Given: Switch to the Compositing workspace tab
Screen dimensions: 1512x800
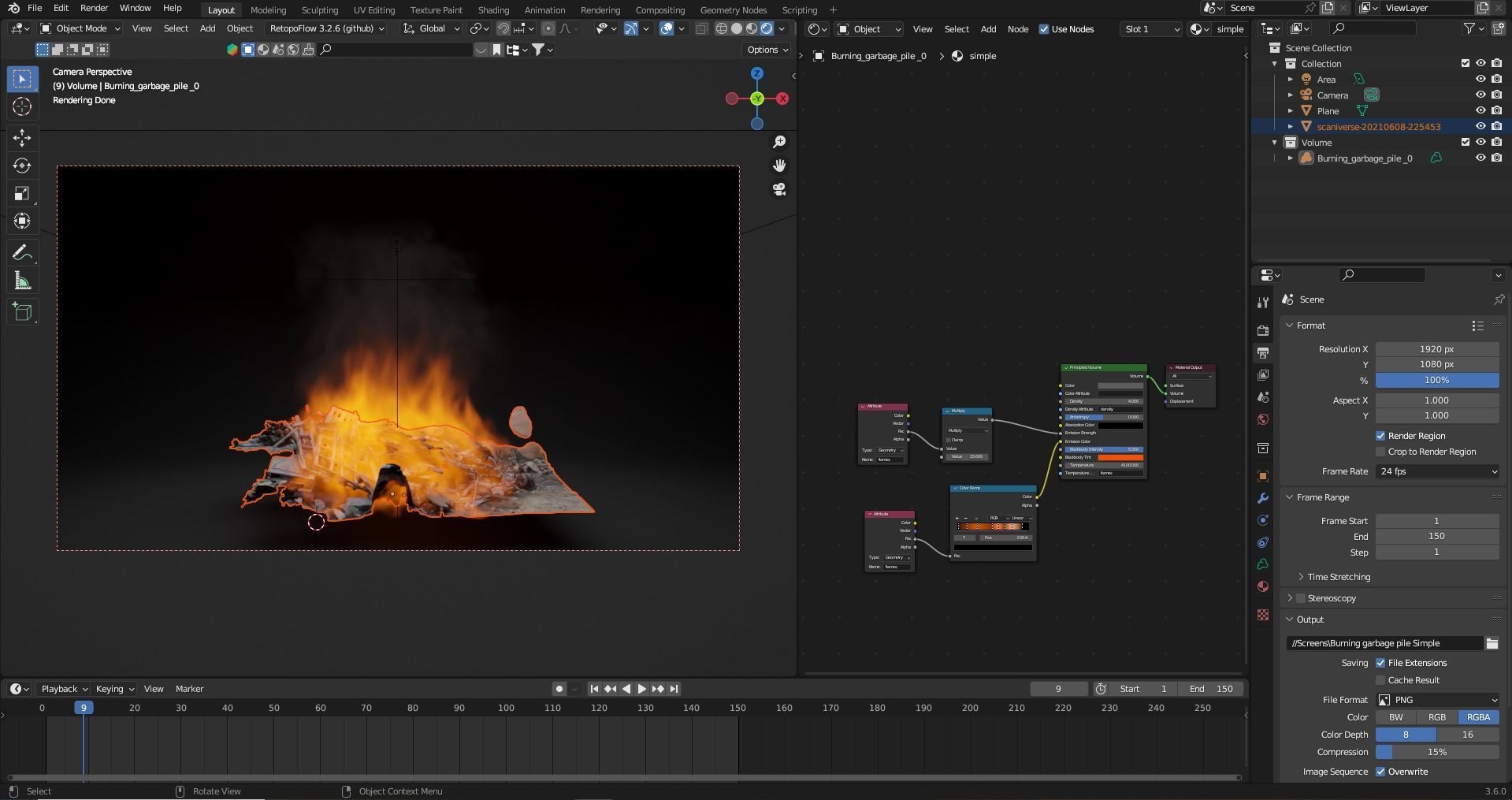Looking at the screenshot, I should click(x=660, y=10).
